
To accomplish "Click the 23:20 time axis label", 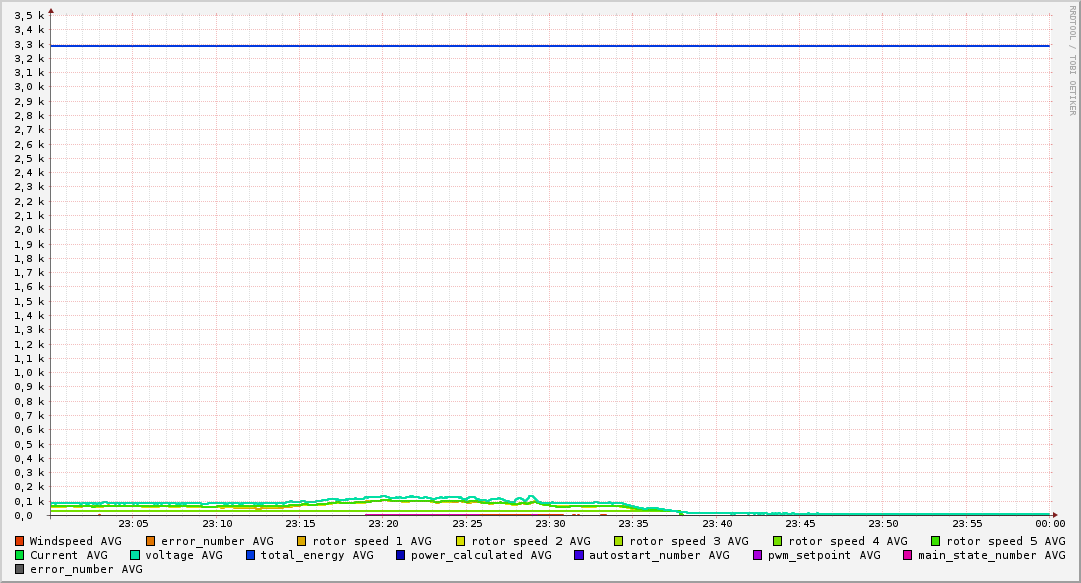I will click(x=383, y=523).
